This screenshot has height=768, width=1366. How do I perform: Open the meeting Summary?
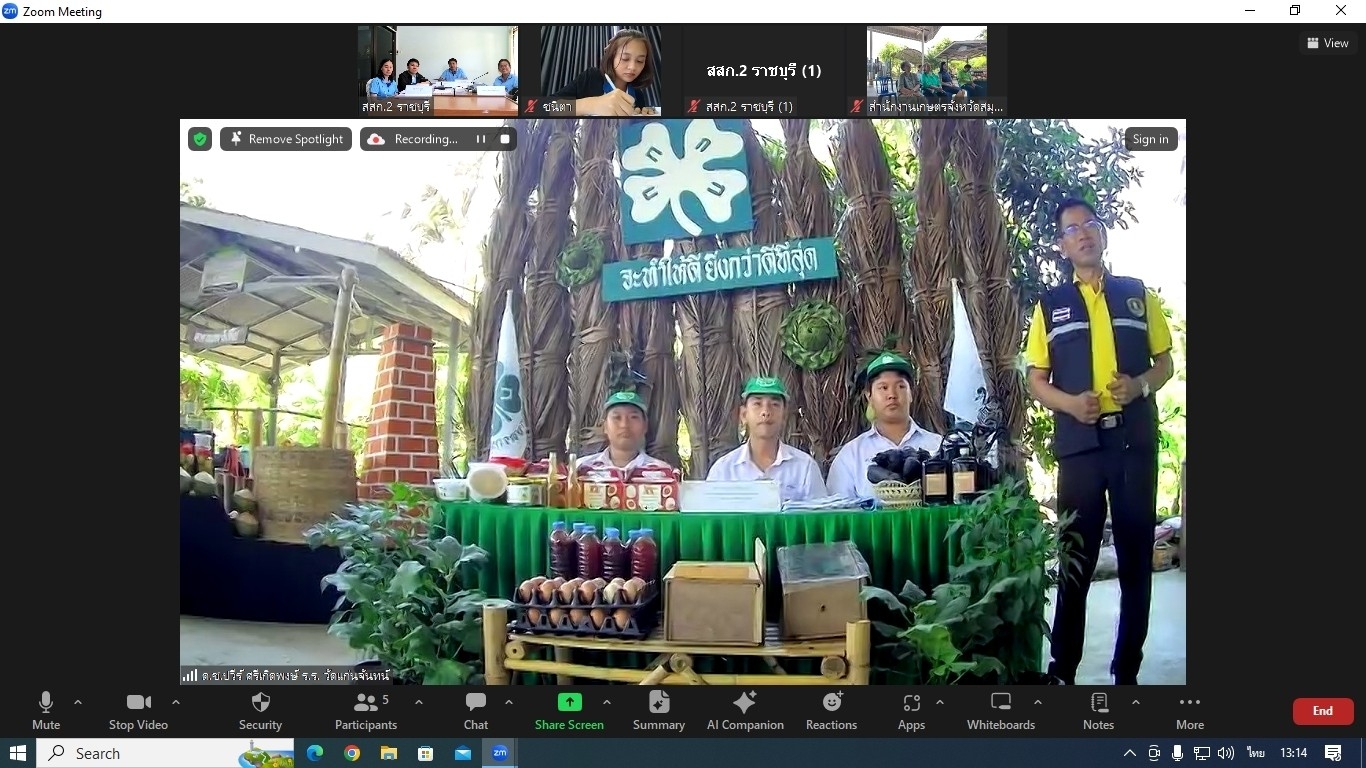[x=658, y=711]
